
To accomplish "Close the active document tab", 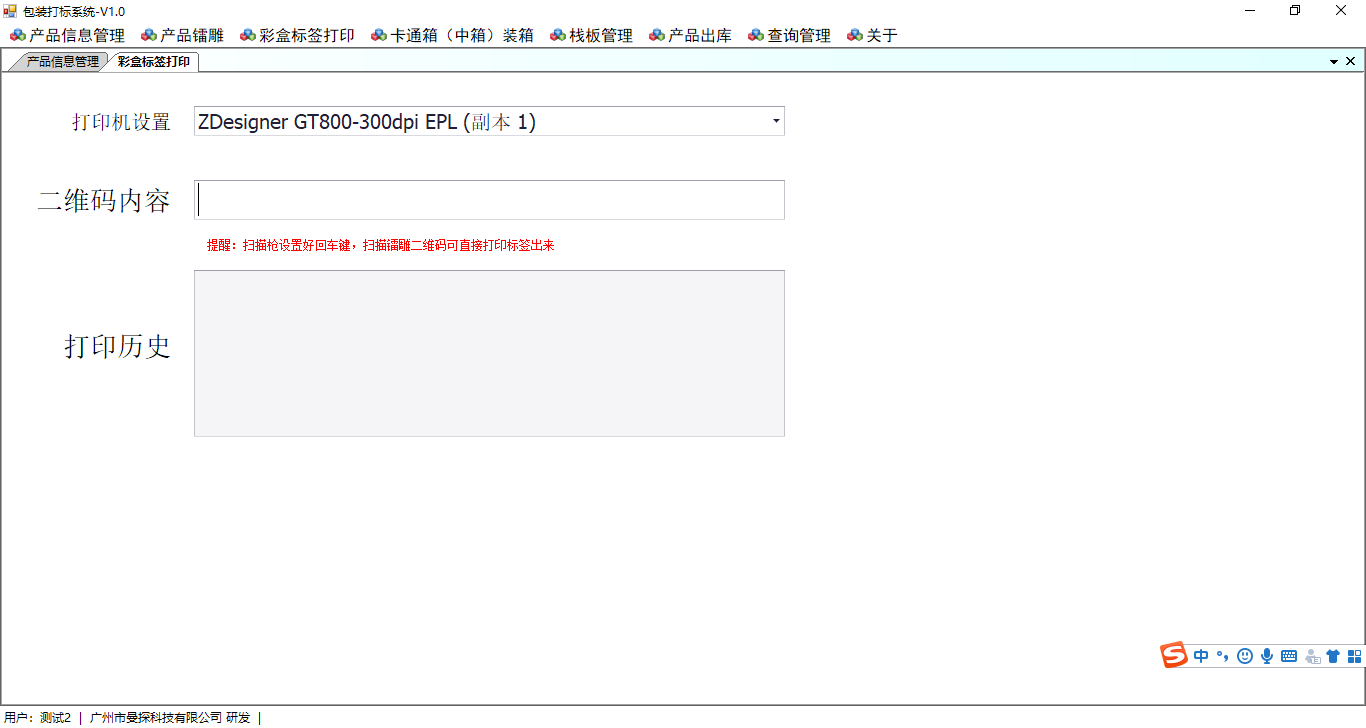I will click(1351, 61).
